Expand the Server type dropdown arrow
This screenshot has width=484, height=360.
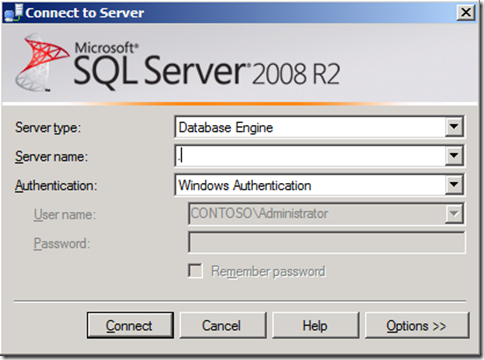click(454, 127)
